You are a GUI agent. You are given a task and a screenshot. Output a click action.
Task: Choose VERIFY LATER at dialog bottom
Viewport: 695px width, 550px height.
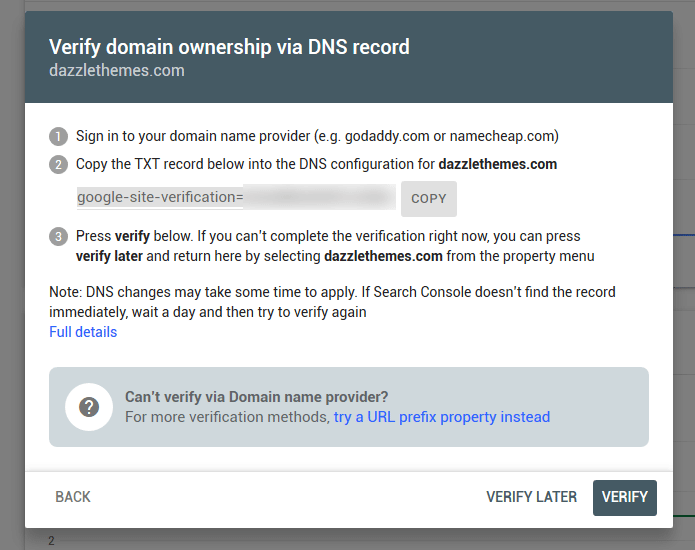click(x=531, y=497)
